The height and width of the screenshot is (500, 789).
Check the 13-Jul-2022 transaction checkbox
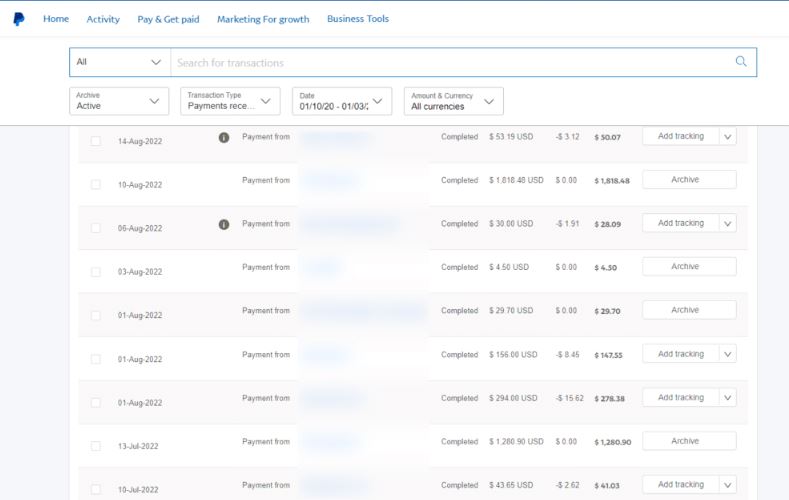tap(96, 446)
